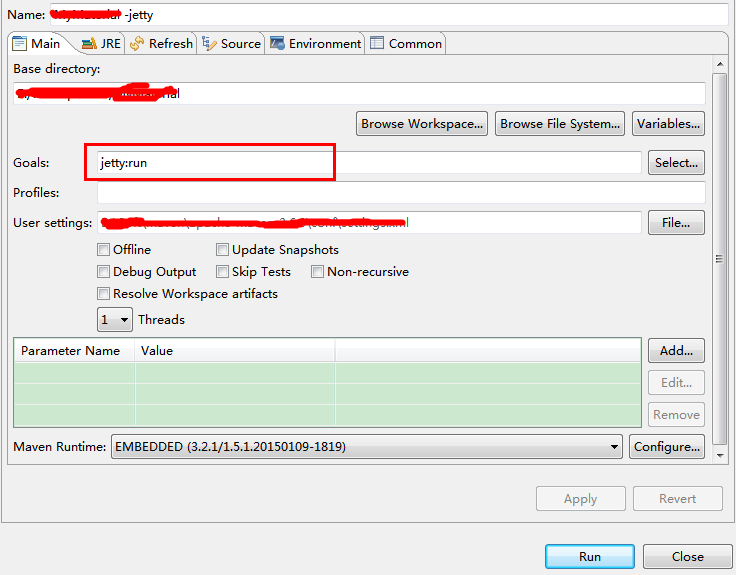Open the Threads count dropdown
The height and width of the screenshot is (575, 736).
click(115, 320)
